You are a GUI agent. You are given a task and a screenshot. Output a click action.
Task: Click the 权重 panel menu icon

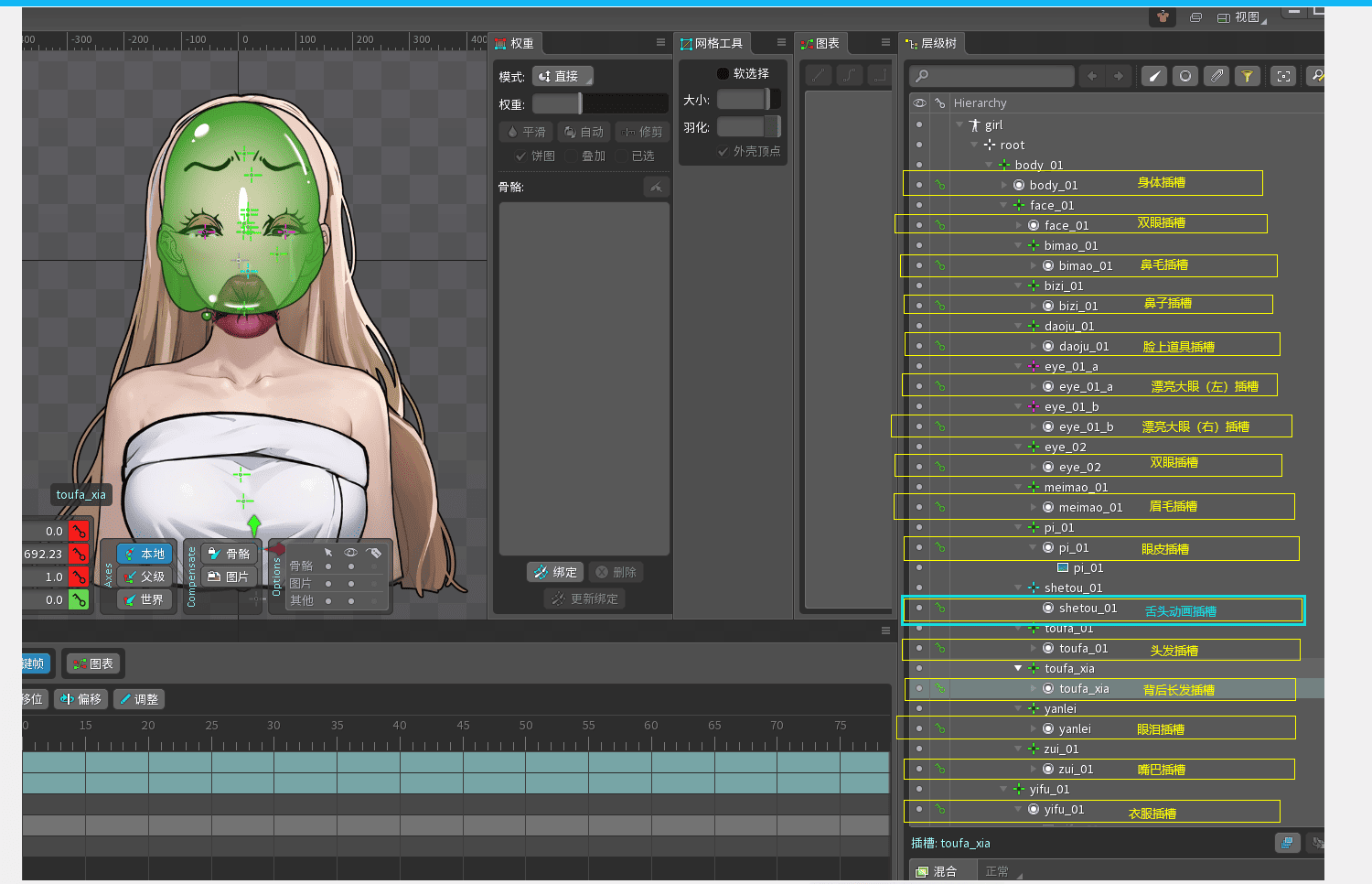coord(660,43)
